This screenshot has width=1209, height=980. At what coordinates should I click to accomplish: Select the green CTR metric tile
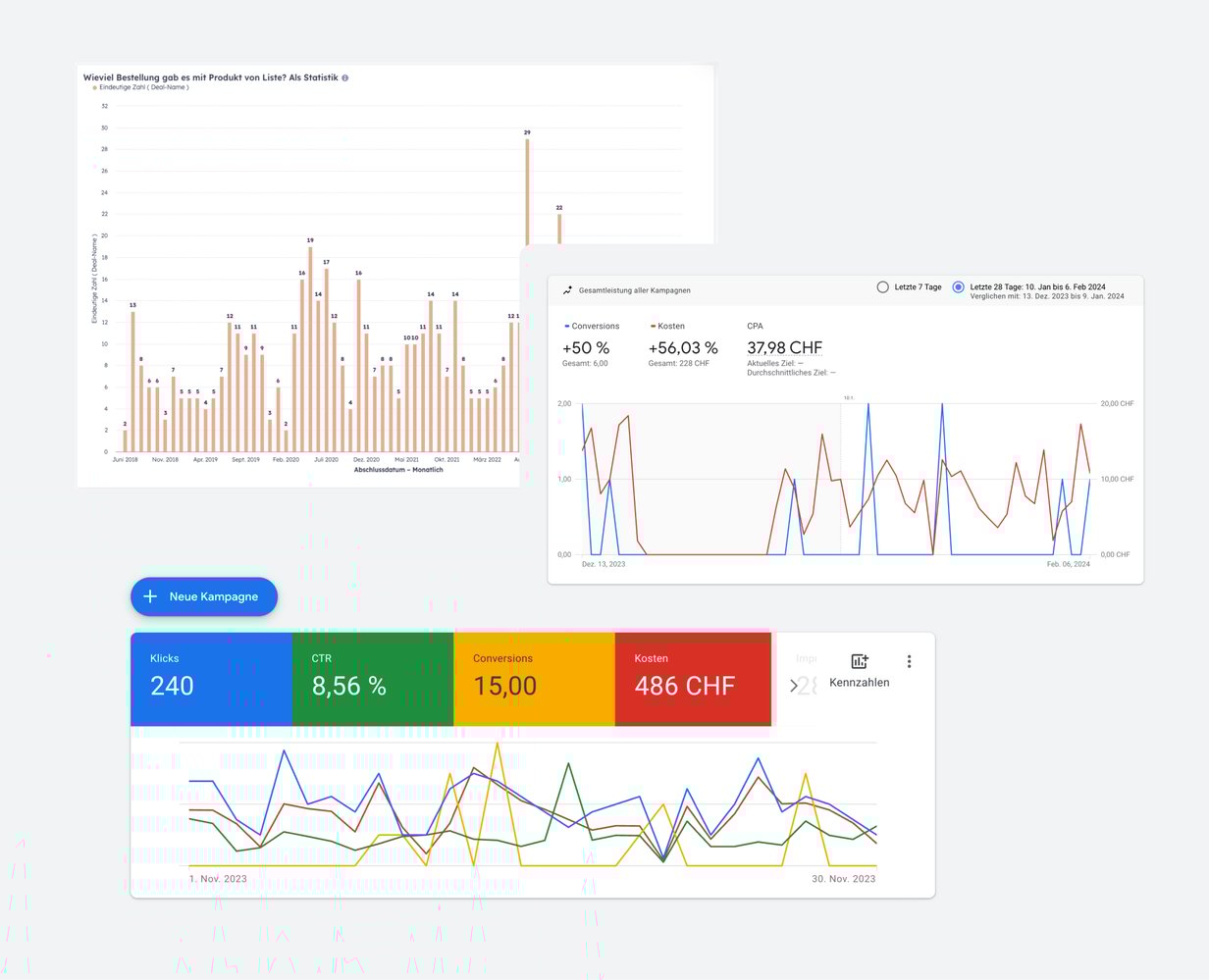click(x=373, y=679)
